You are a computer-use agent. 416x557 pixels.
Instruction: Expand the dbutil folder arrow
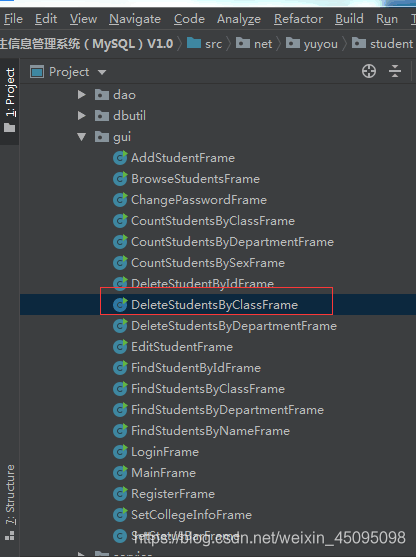point(82,115)
